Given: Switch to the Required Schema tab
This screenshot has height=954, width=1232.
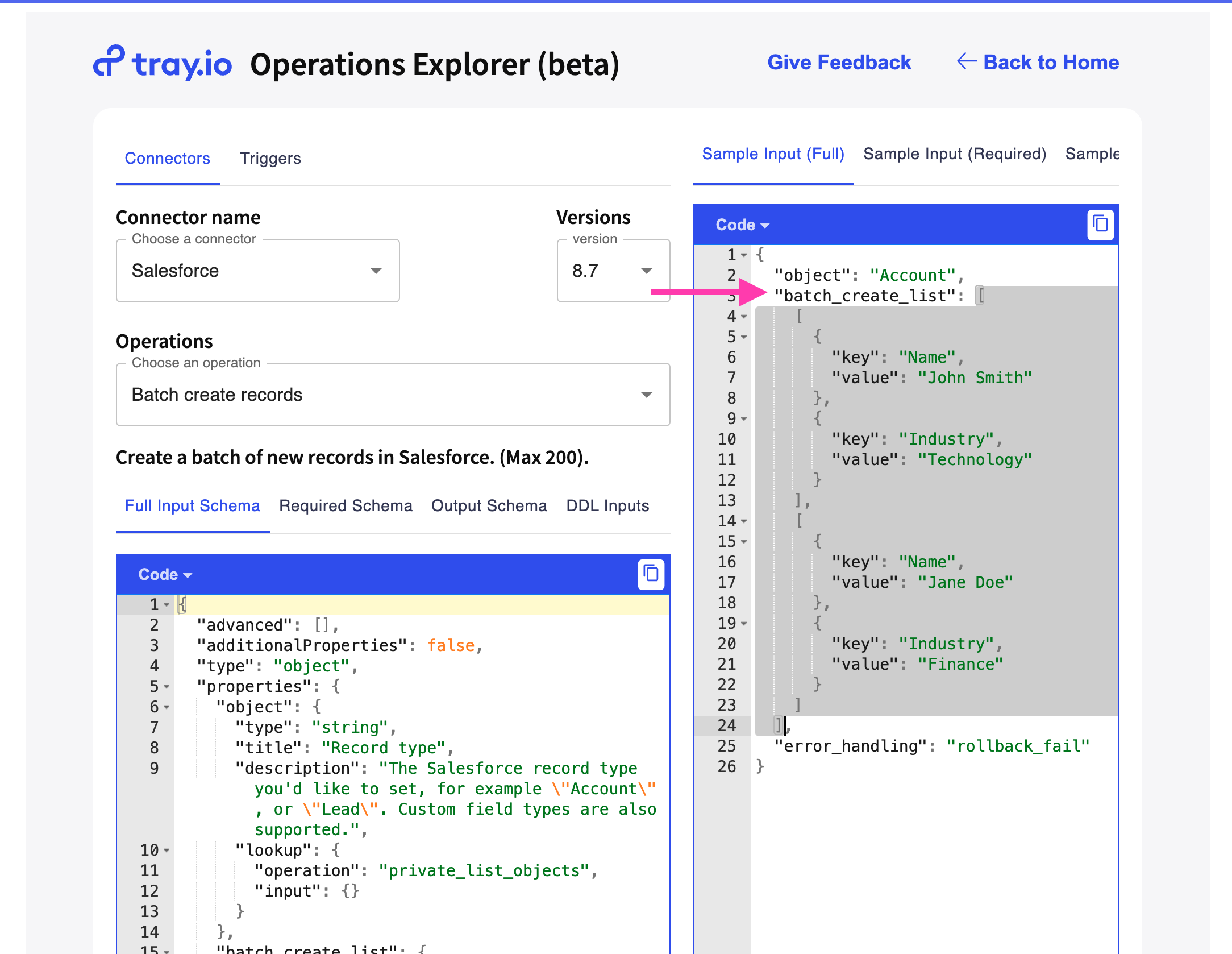Looking at the screenshot, I should pos(346,505).
